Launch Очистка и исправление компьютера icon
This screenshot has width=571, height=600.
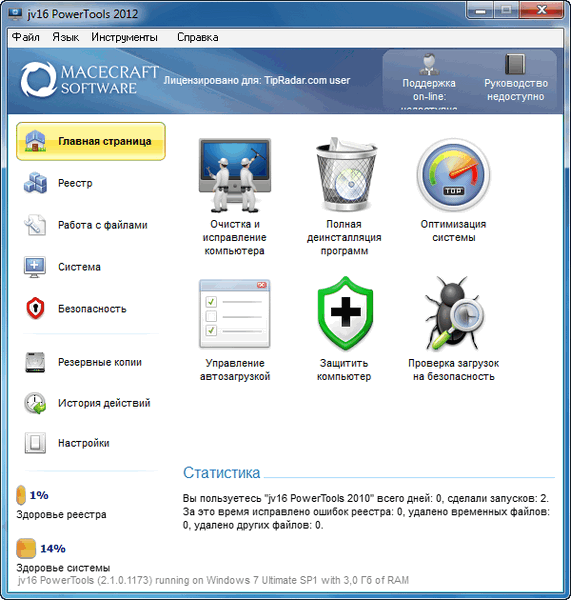click(235, 176)
